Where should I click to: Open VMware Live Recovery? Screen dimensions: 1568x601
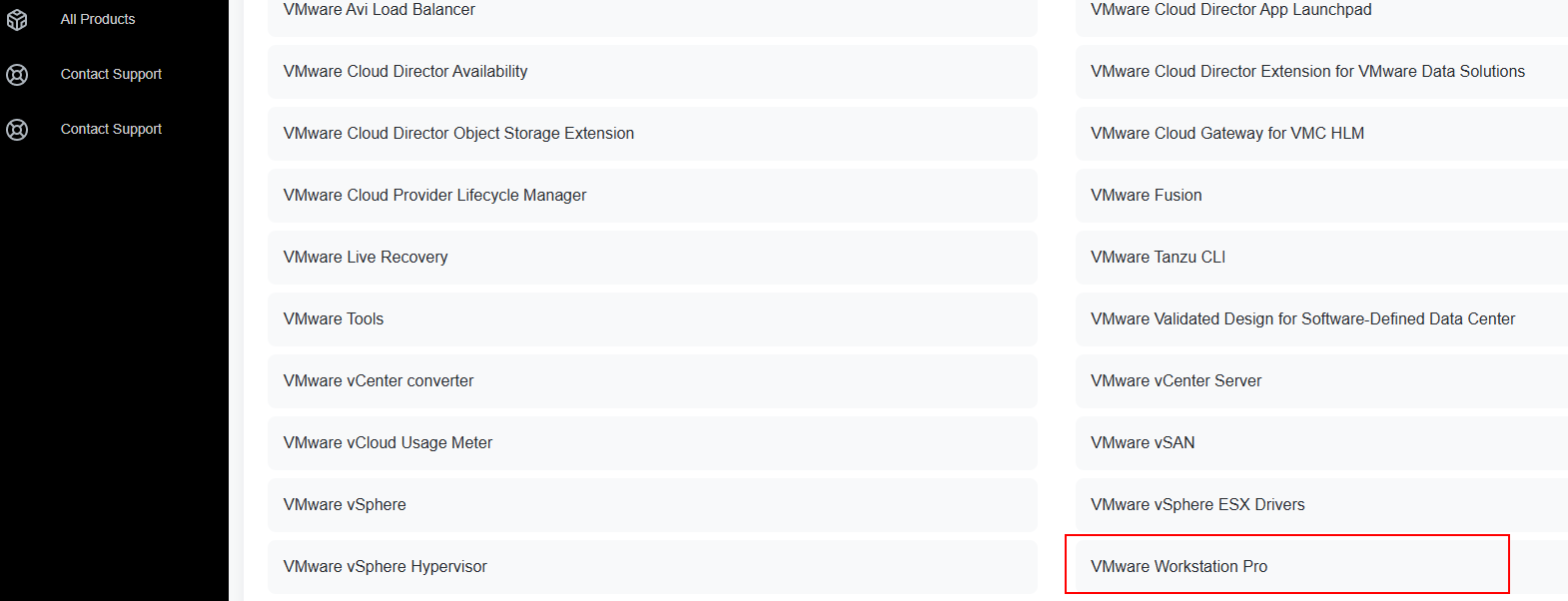[x=366, y=258]
